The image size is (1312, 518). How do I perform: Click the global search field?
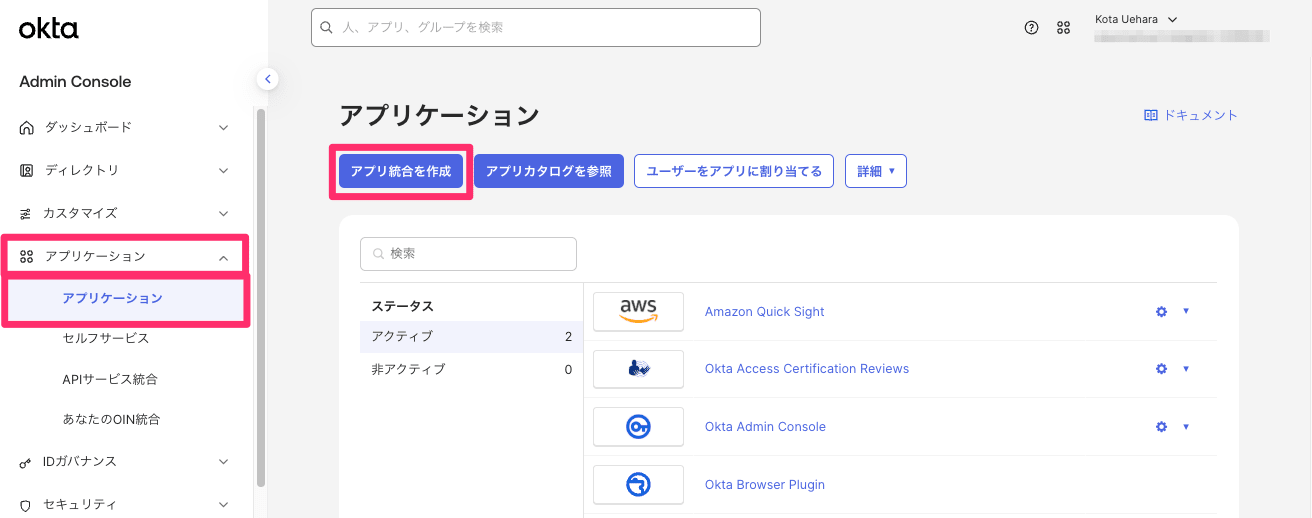(536, 28)
